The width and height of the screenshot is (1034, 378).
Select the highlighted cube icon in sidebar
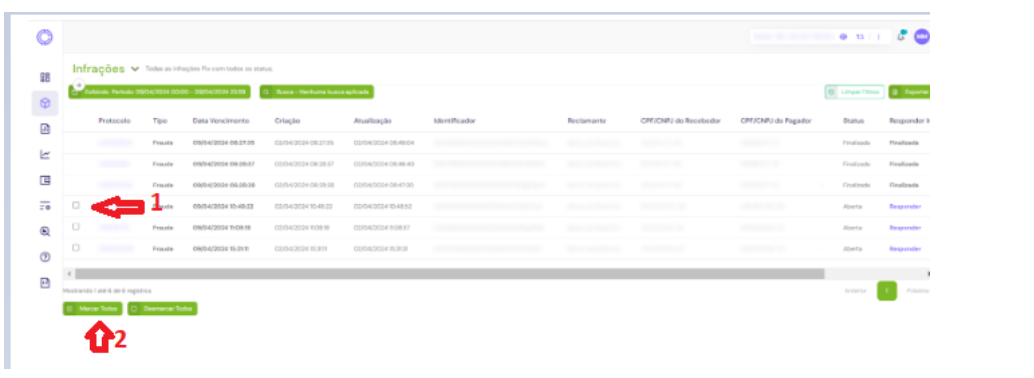(x=45, y=103)
